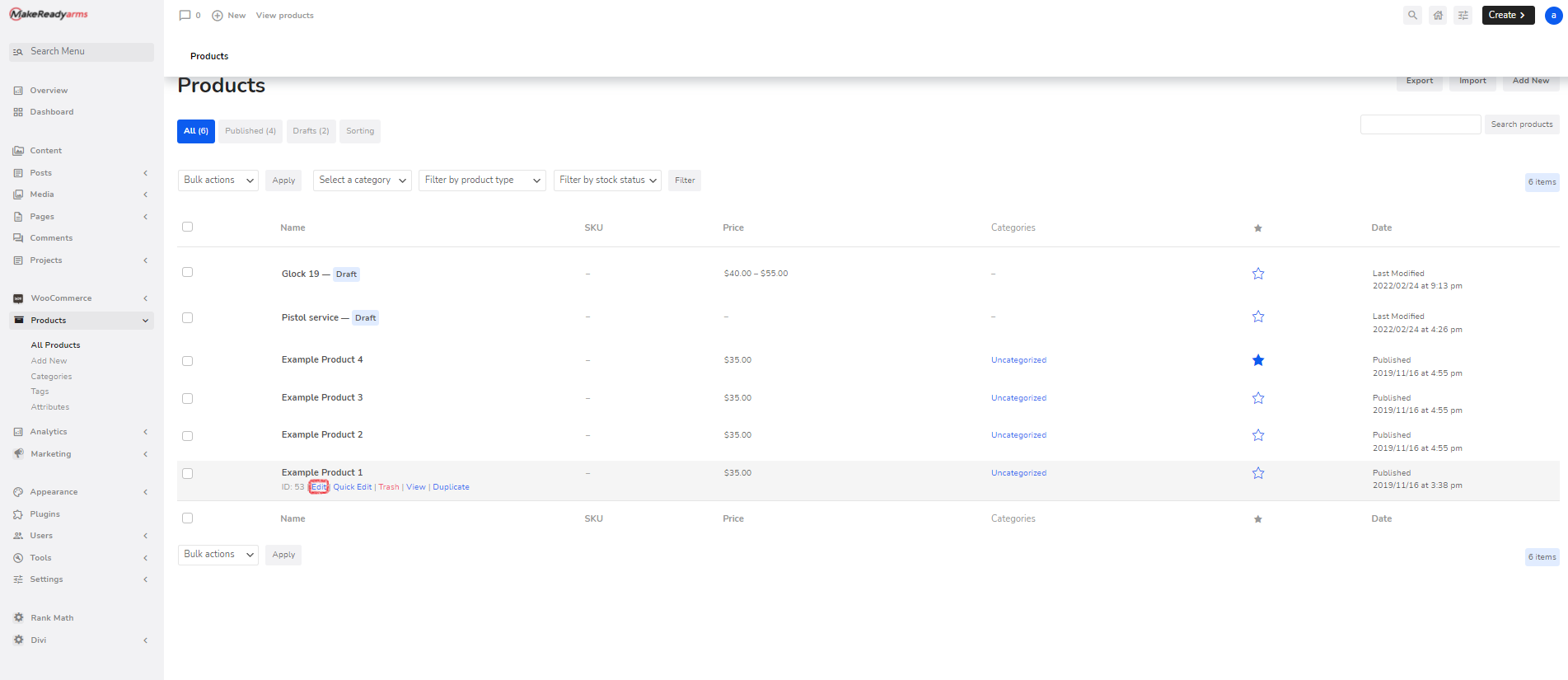Select the Pistol service row checkbox

[187, 317]
